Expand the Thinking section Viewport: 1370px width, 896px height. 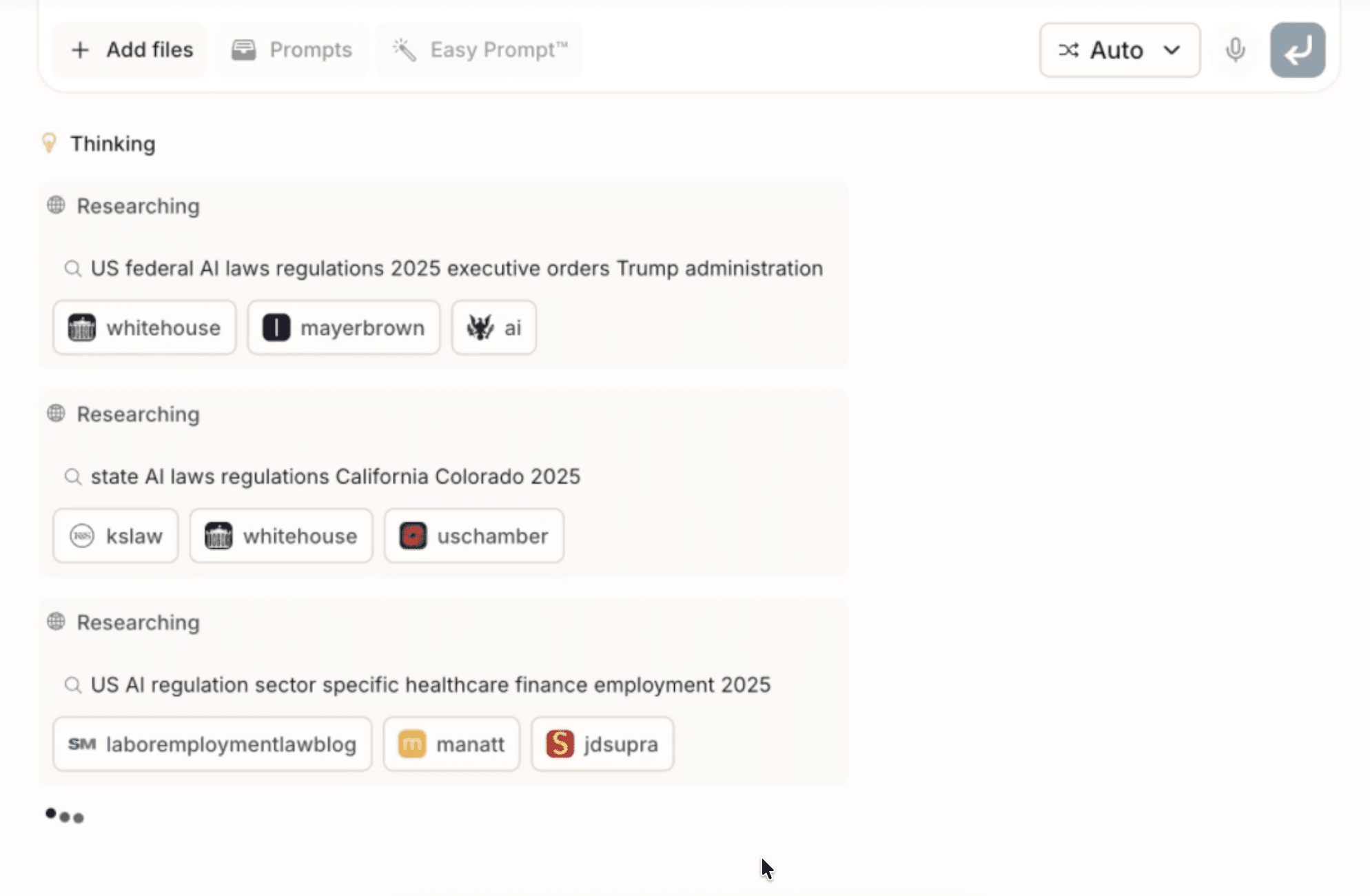[x=112, y=143]
